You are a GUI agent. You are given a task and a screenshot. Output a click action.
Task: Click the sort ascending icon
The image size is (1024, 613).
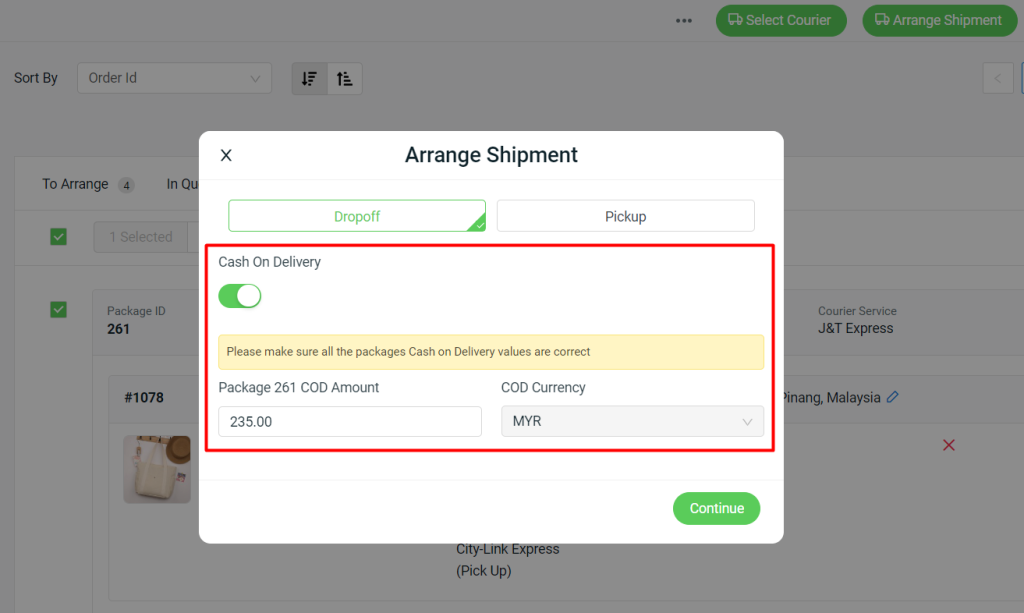(345, 78)
